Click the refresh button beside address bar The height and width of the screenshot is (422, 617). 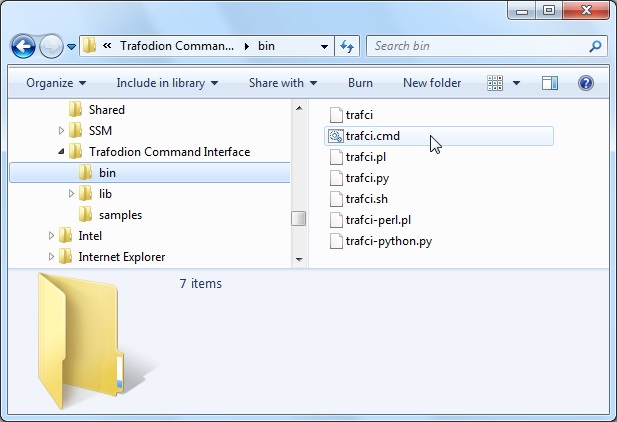[x=348, y=46]
